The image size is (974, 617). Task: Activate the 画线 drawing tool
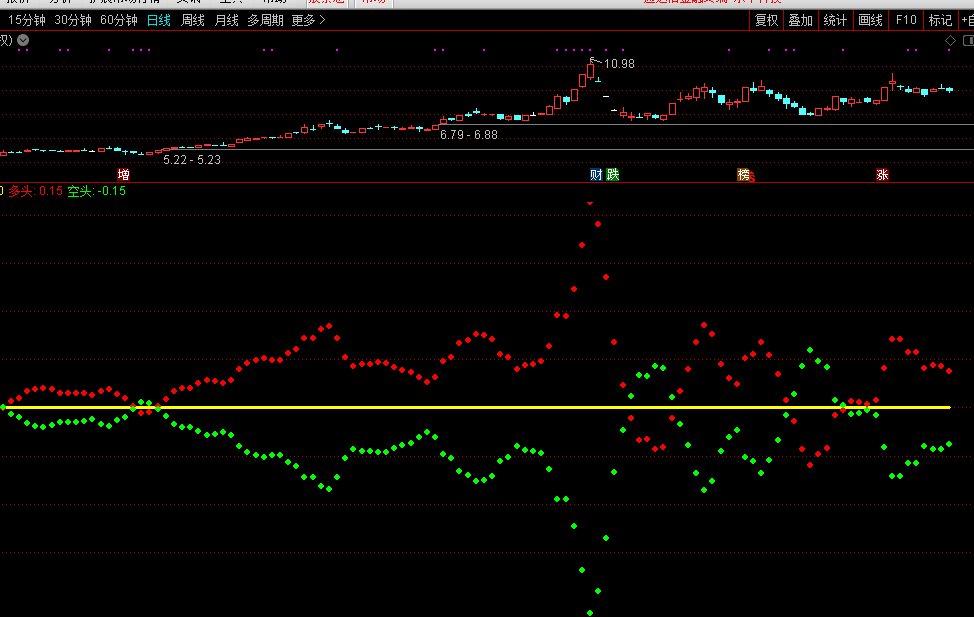[871, 20]
